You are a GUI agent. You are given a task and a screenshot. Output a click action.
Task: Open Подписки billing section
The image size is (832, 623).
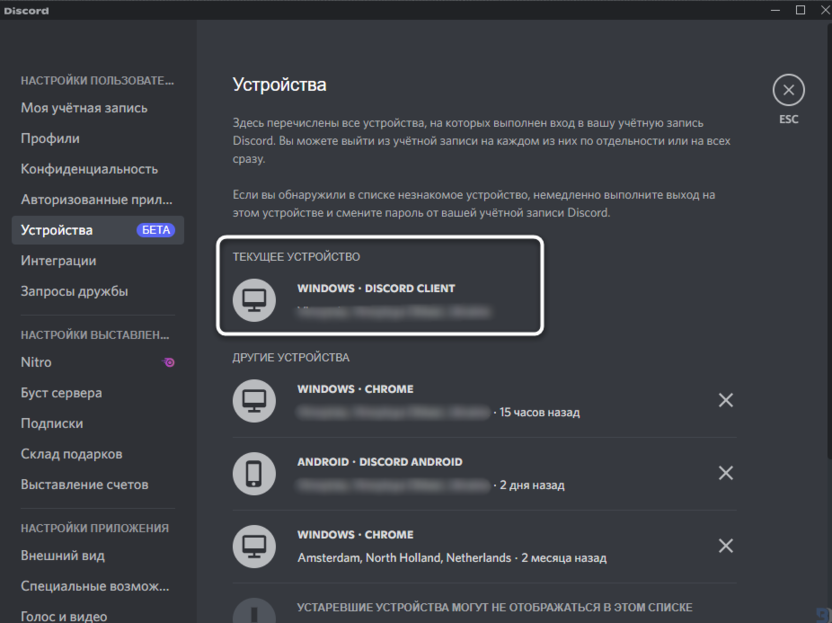coord(52,423)
